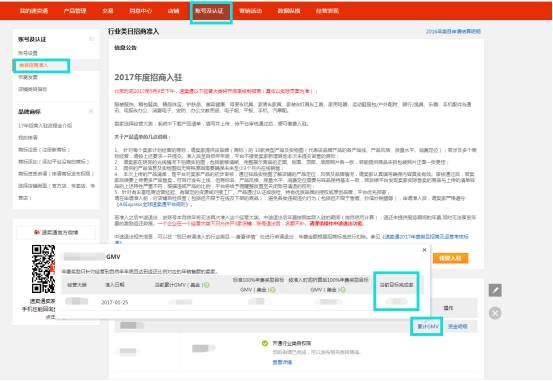The width and height of the screenshot is (553, 381).
Task: Open the 累计GMV link
Action: point(427,326)
